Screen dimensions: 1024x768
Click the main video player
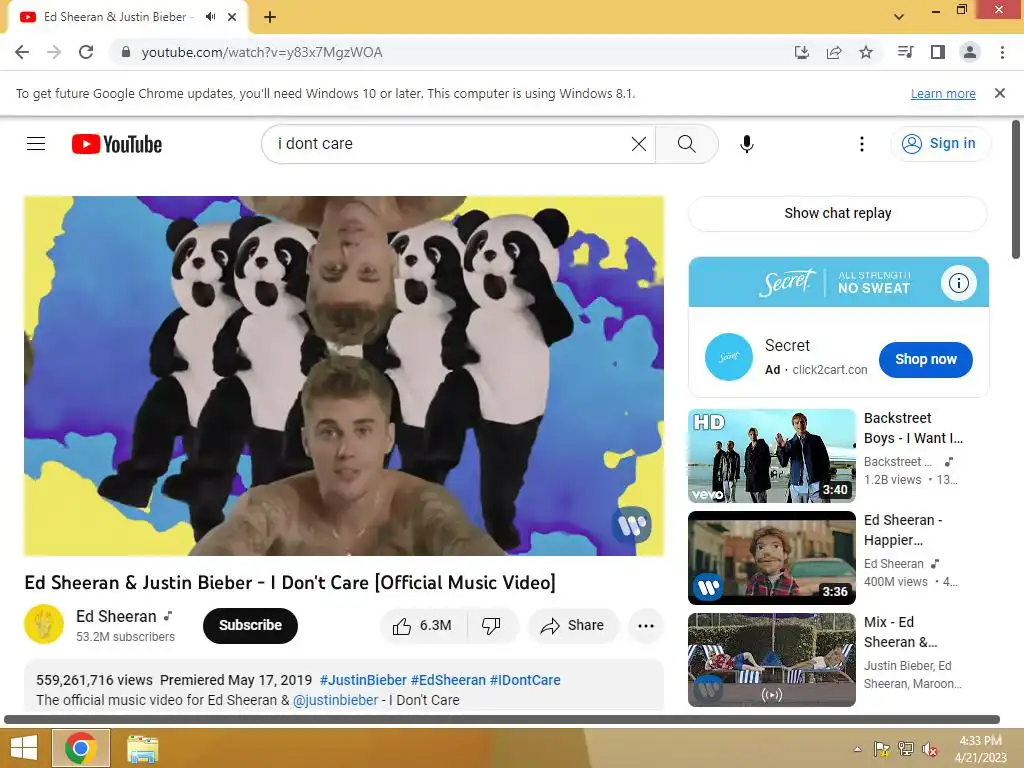coord(344,376)
